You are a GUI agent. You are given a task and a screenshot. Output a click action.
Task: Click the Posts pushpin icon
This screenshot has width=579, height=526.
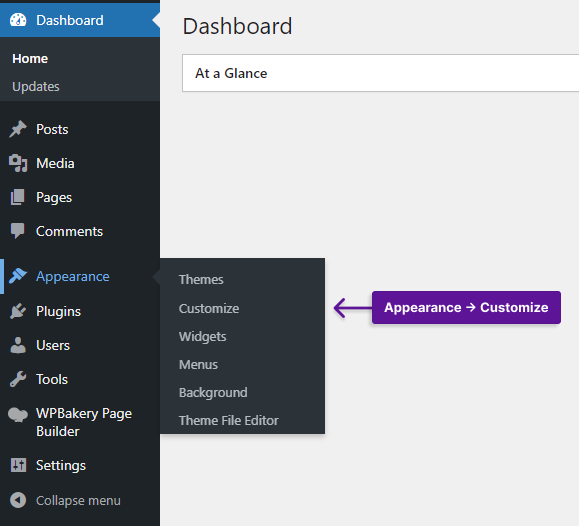18,129
